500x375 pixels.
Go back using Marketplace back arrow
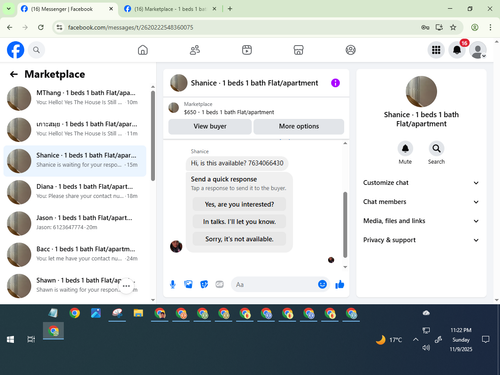click(x=14, y=74)
